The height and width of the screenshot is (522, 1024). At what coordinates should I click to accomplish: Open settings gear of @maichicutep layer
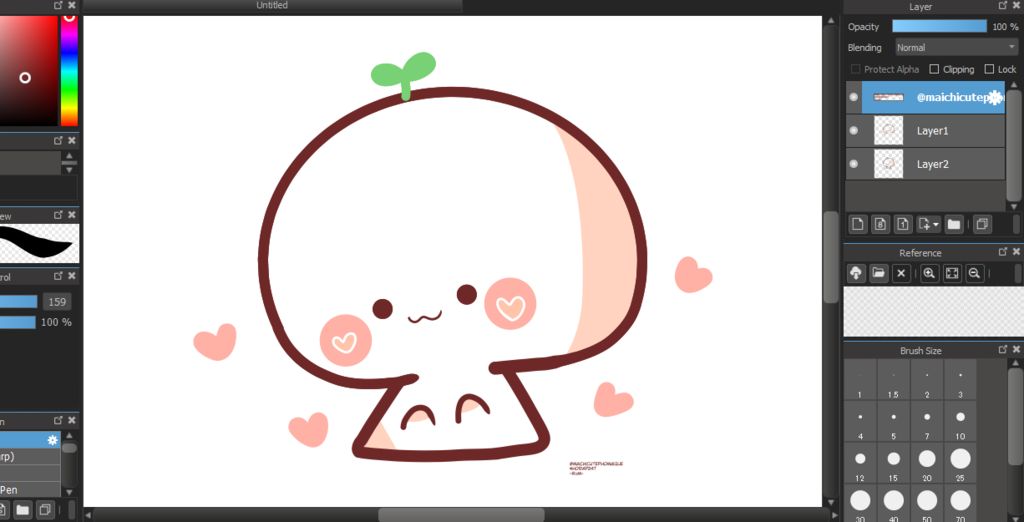tap(995, 98)
